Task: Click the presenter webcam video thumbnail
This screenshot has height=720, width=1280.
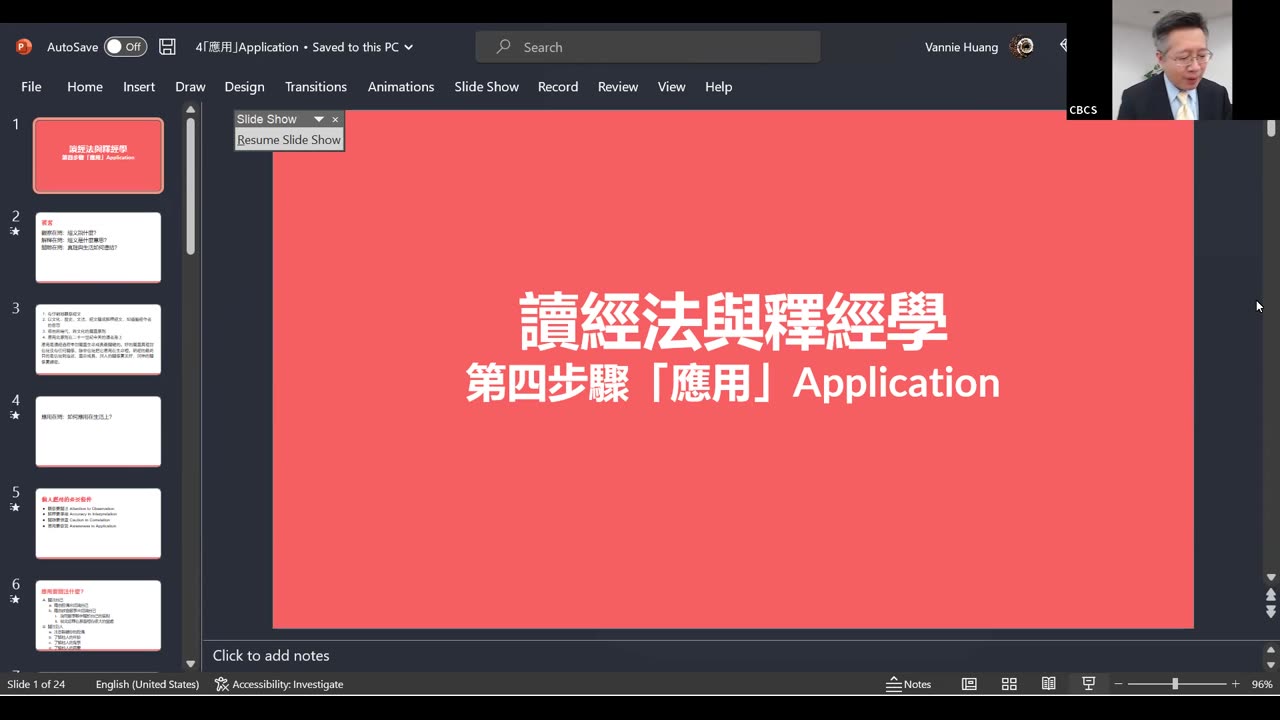Action: pos(1172,60)
